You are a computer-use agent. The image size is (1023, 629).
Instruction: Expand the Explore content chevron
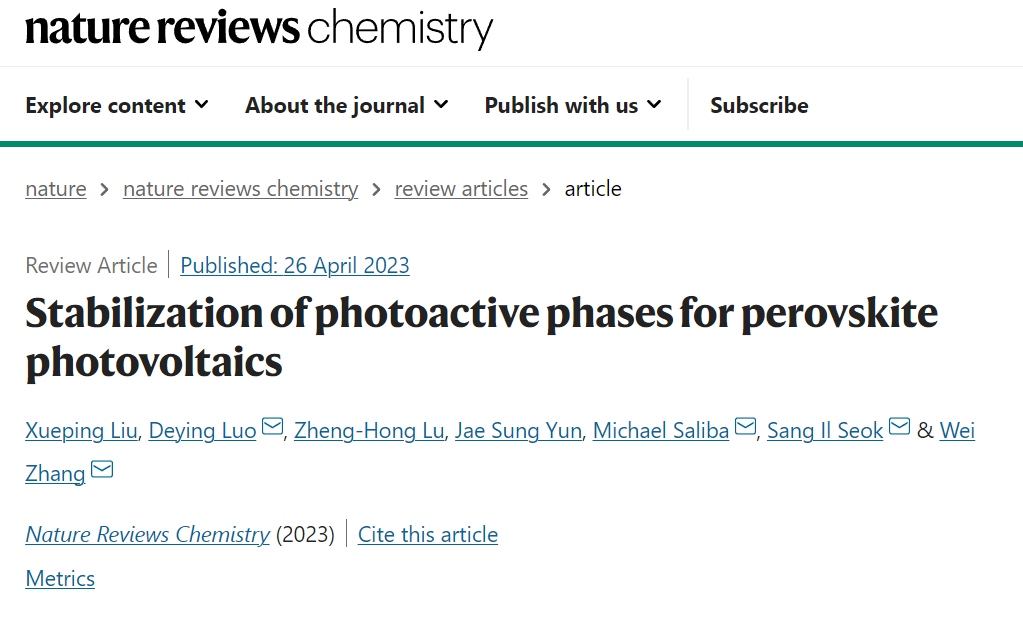202,104
